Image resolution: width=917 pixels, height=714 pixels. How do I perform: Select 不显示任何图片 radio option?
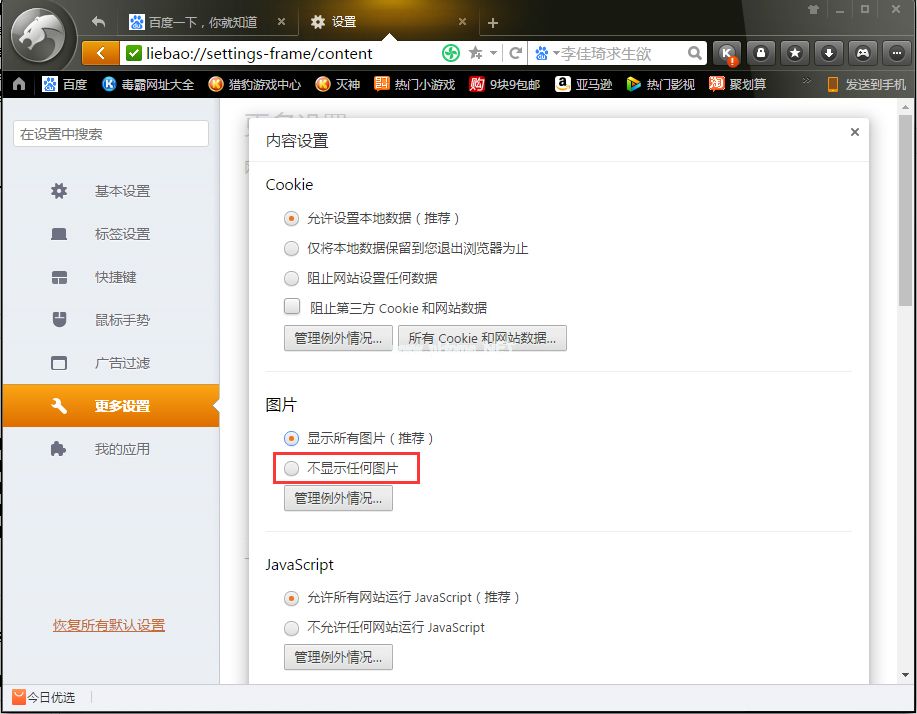tap(291, 468)
